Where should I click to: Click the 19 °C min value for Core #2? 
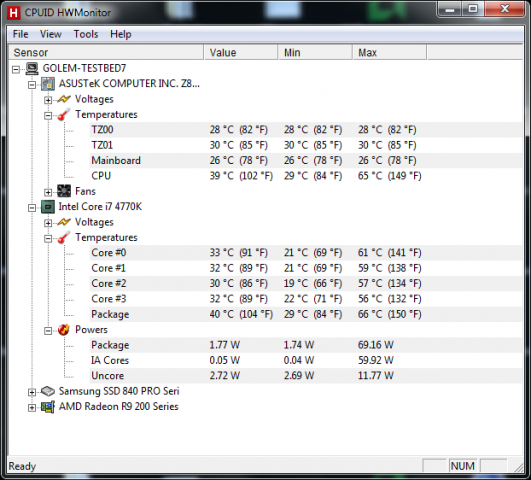(x=313, y=284)
